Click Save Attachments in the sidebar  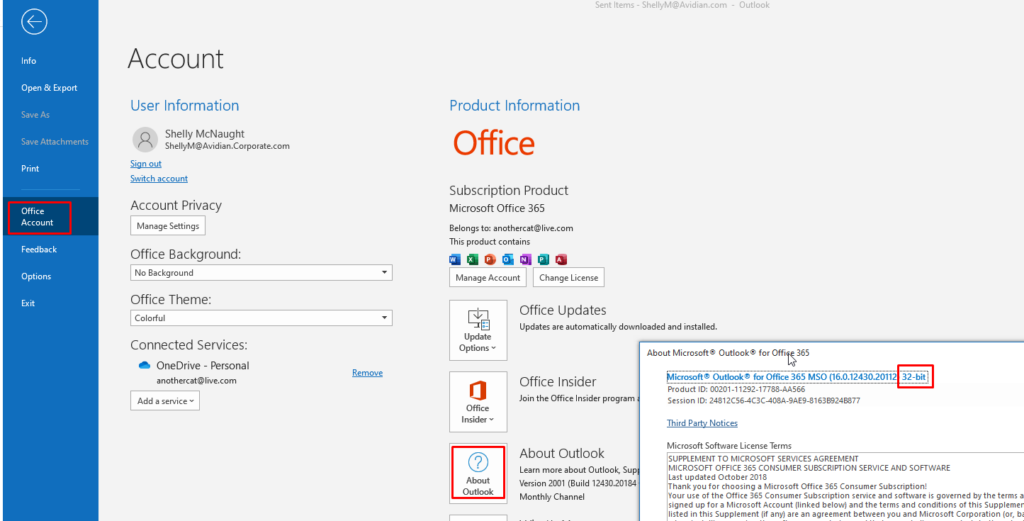point(55,142)
